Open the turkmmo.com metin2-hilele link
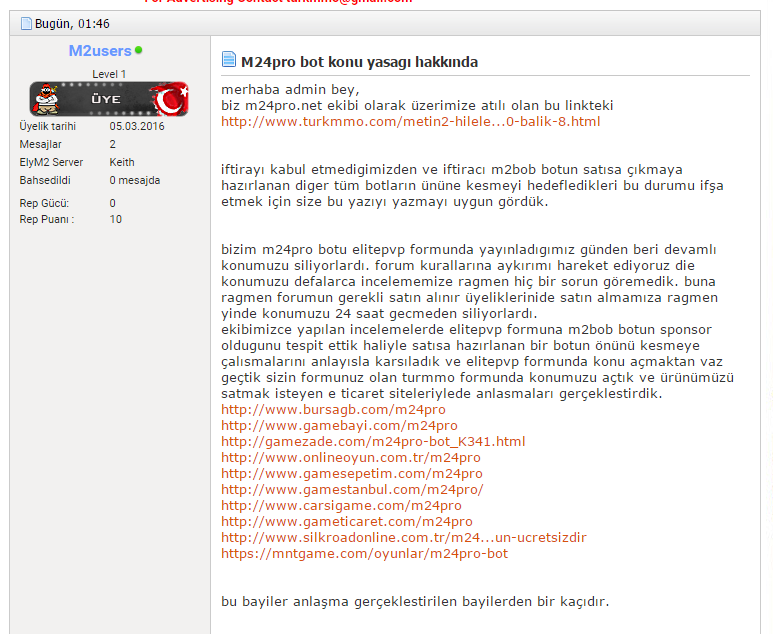This screenshot has height=634, width=773. pos(411,121)
